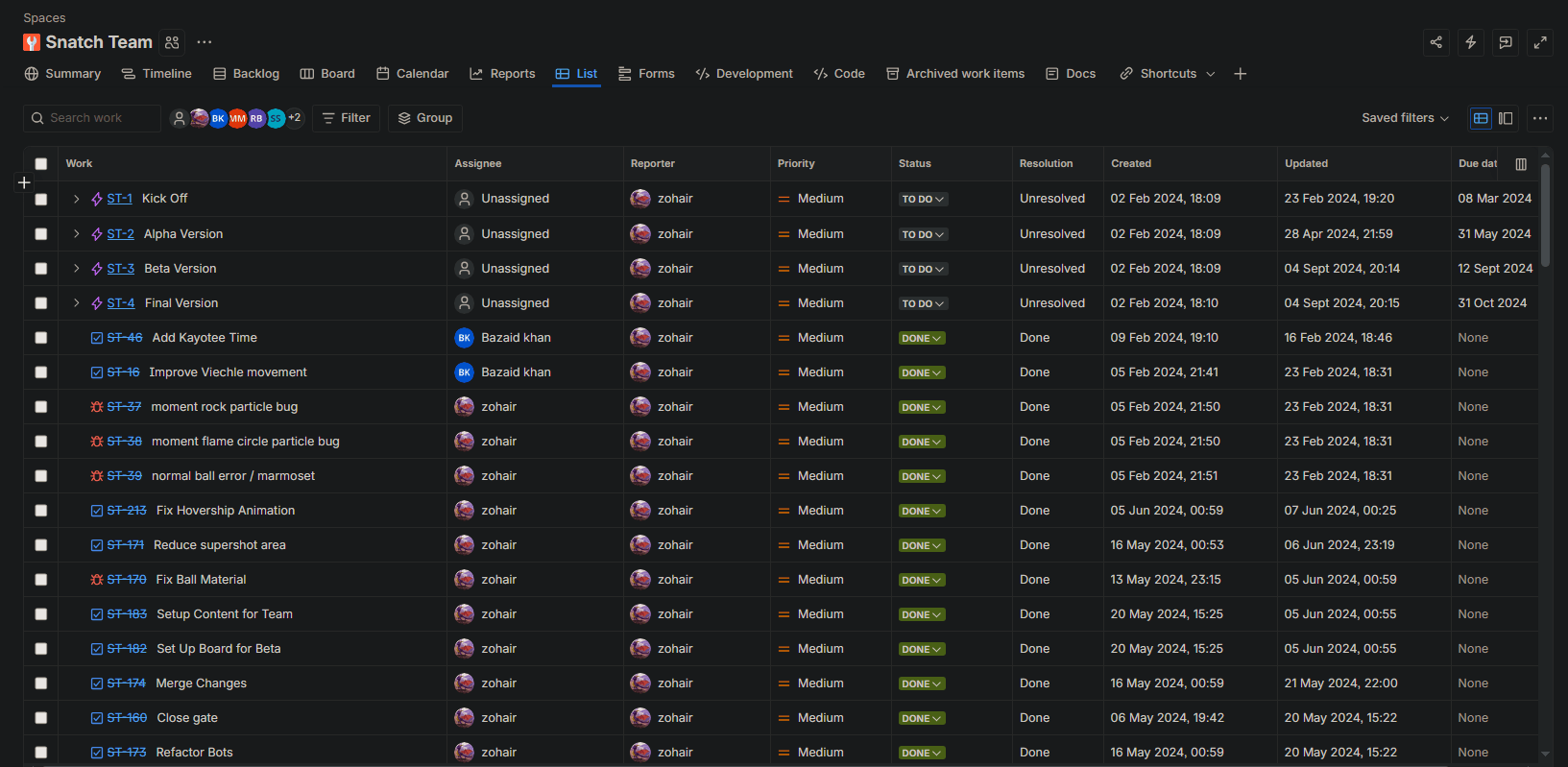Click the share icon in the header
The height and width of the screenshot is (767, 1568).
[1436, 42]
